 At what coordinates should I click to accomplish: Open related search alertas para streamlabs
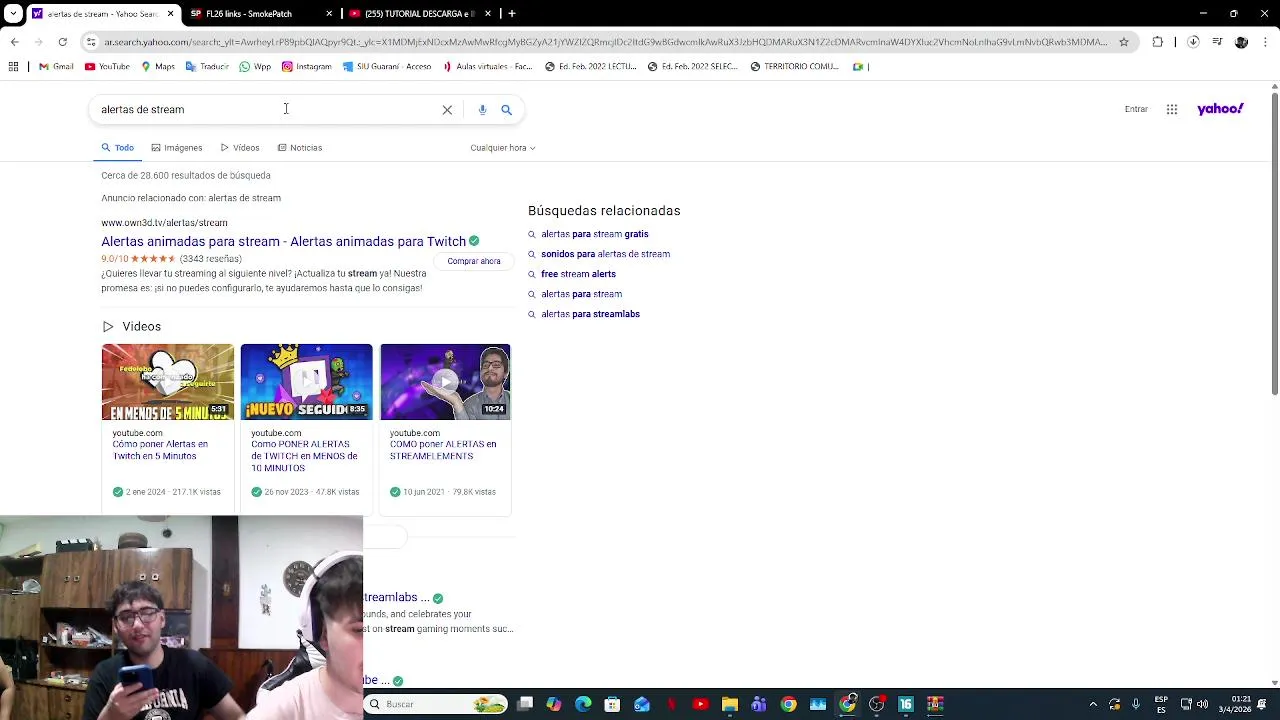point(590,314)
